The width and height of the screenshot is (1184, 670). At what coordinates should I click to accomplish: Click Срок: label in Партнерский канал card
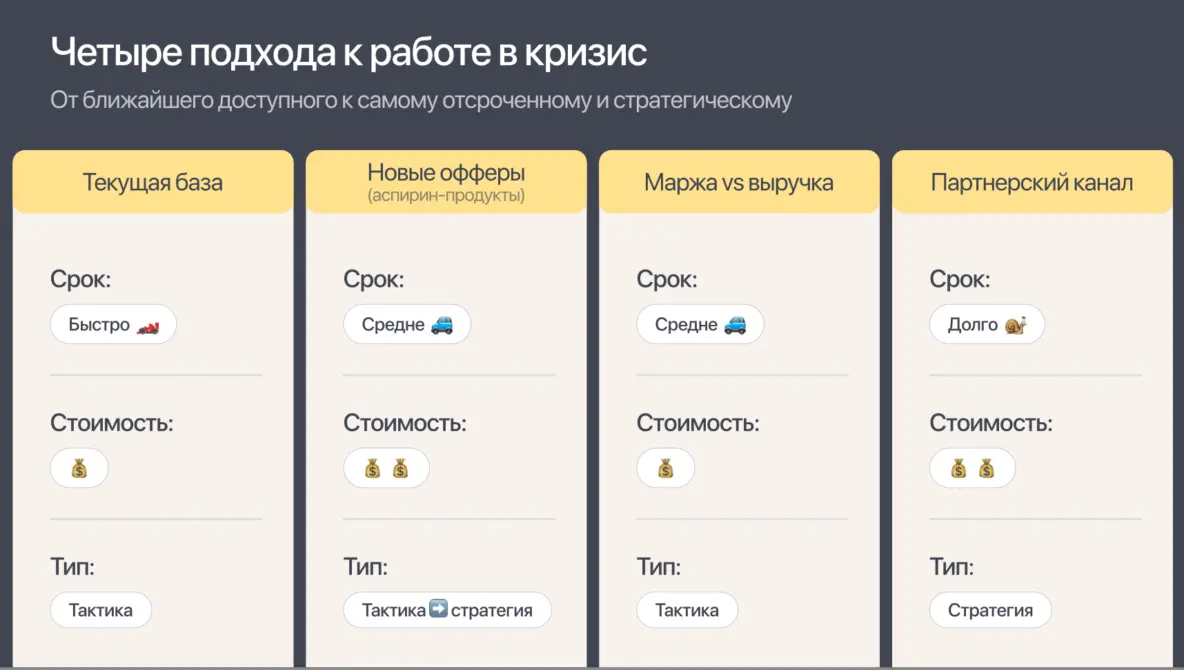click(x=960, y=279)
